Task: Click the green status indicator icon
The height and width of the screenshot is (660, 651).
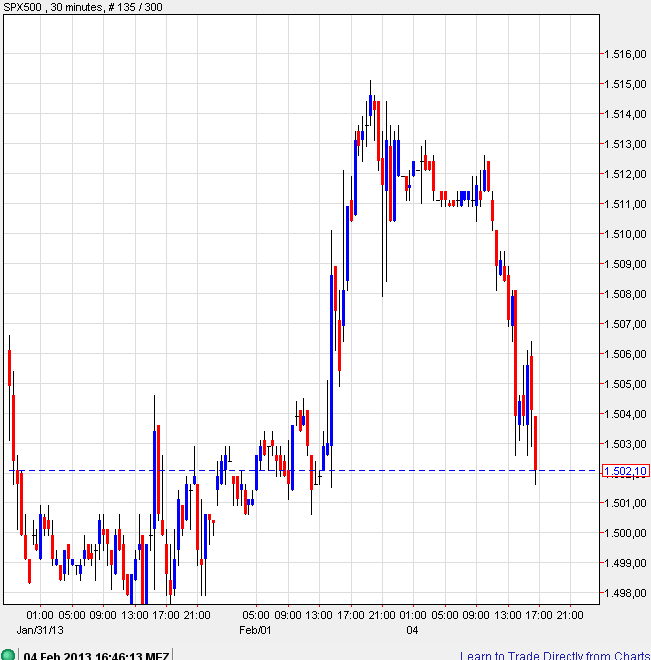Action: pyautogui.click(x=8, y=655)
